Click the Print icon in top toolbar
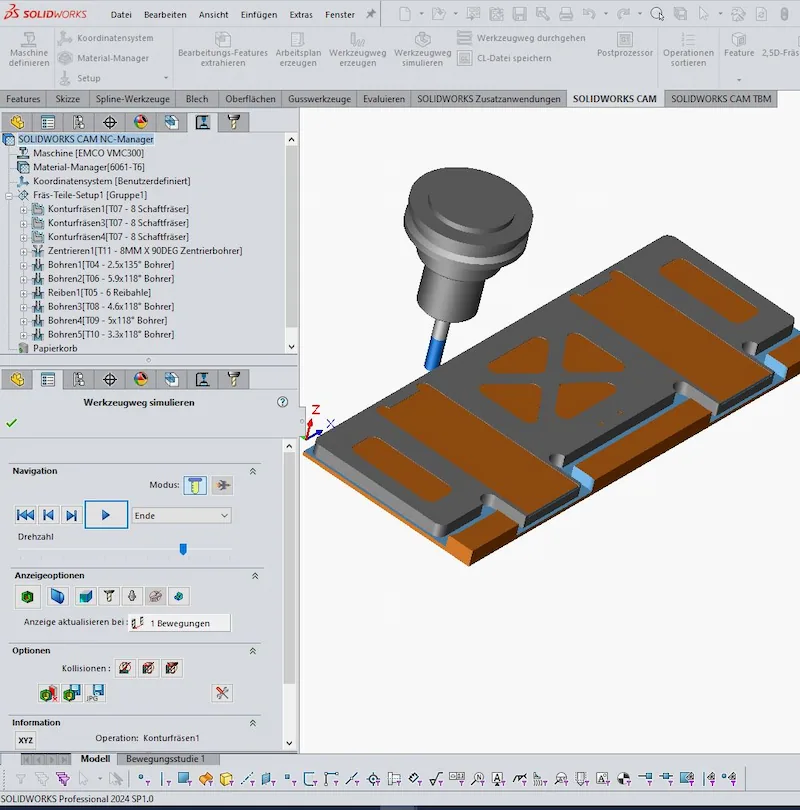 [566, 14]
